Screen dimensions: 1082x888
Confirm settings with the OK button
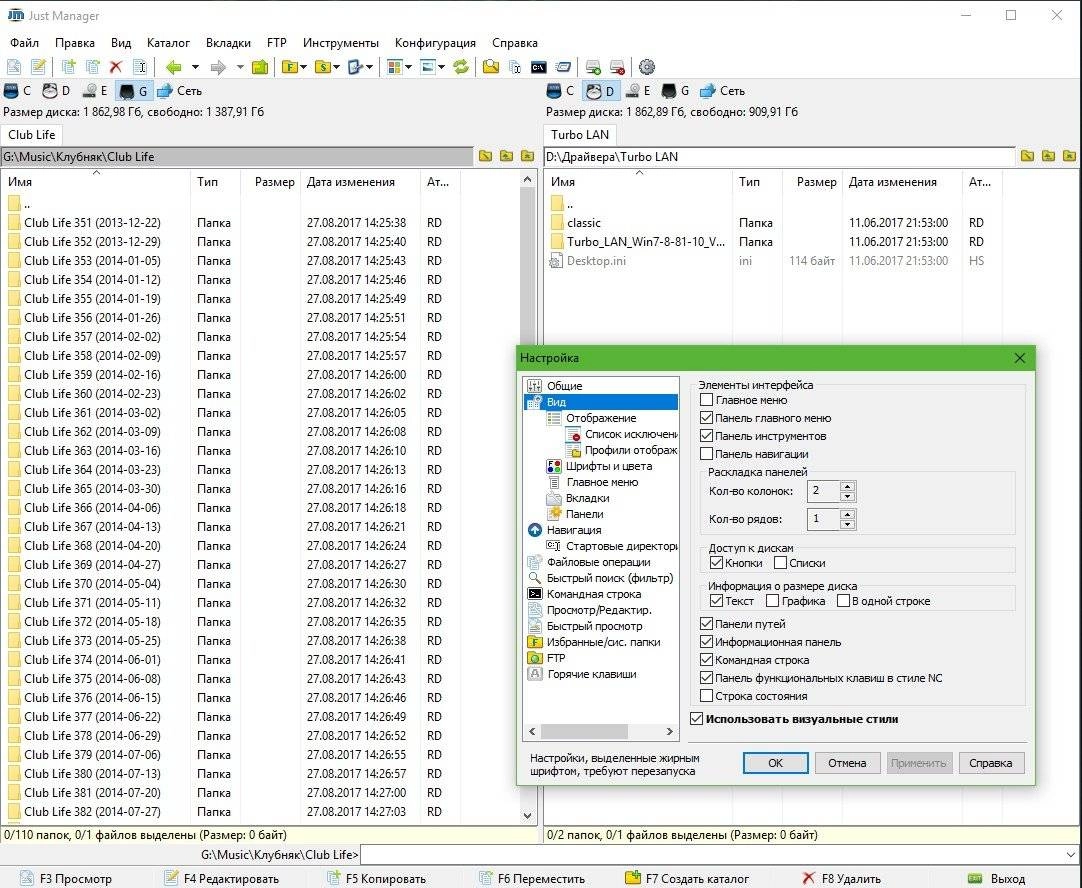776,762
